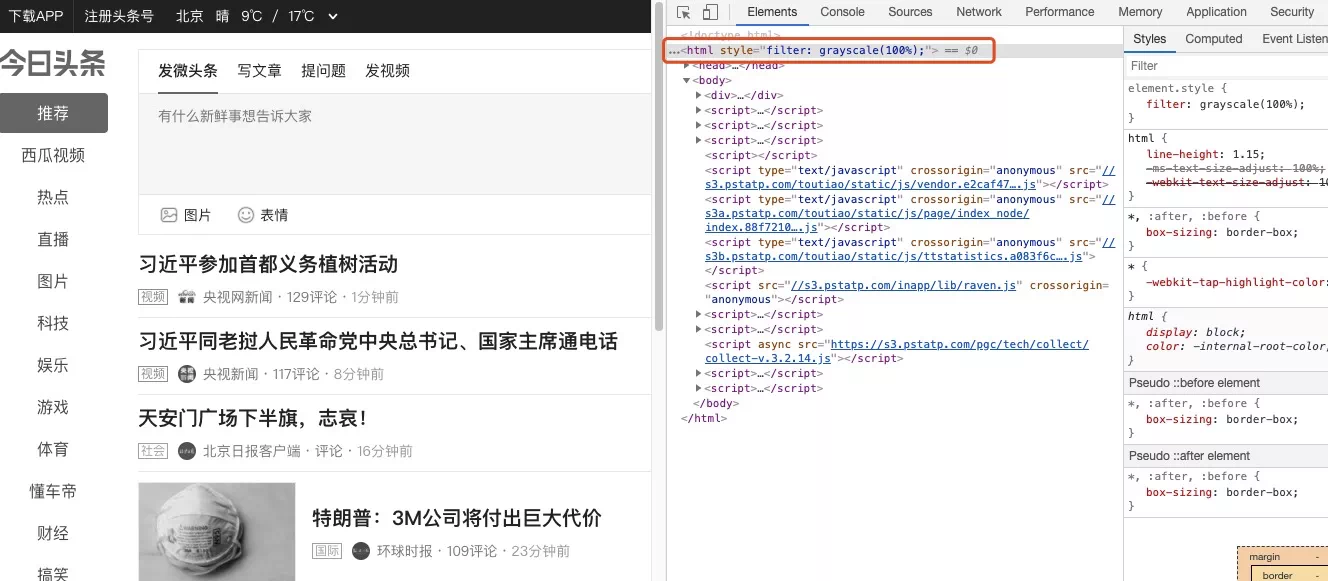1328x581 pixels.
Task: Click the ellipsis before the html tag
Action: tap(674, 50)
